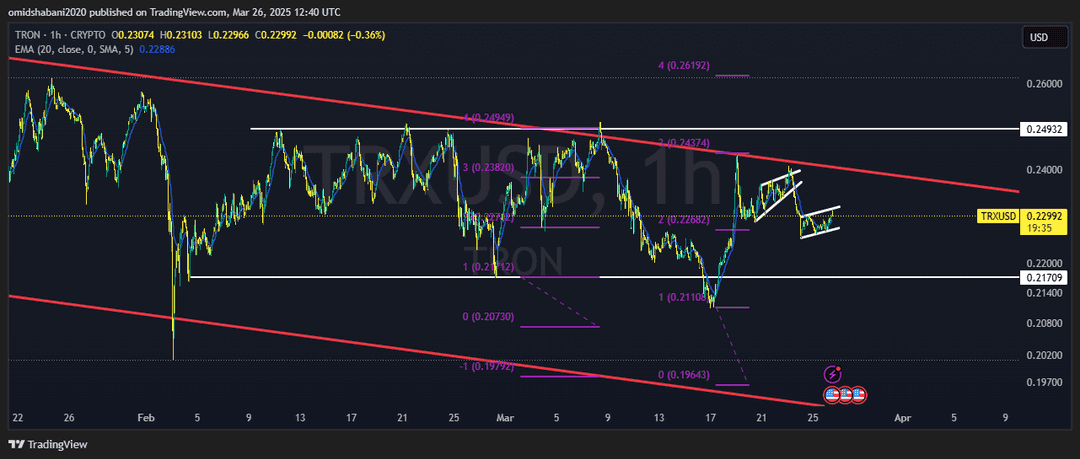Click the 3 (0.23820) Fibonacci level label

coord(488,167)
